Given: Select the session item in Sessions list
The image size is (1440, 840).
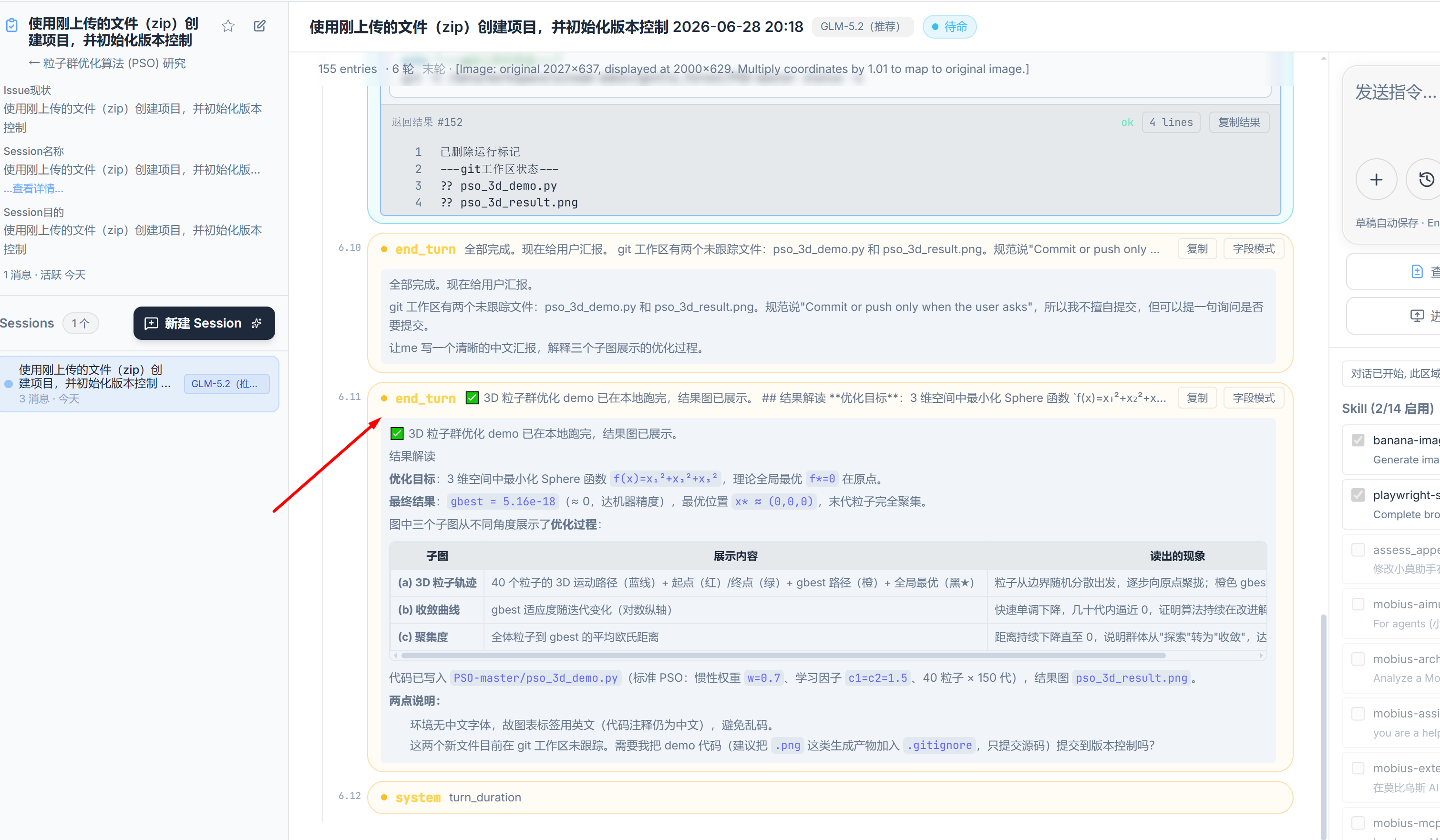Looking at the screenshot, I should pyautogui.click(x=139, y=383).
